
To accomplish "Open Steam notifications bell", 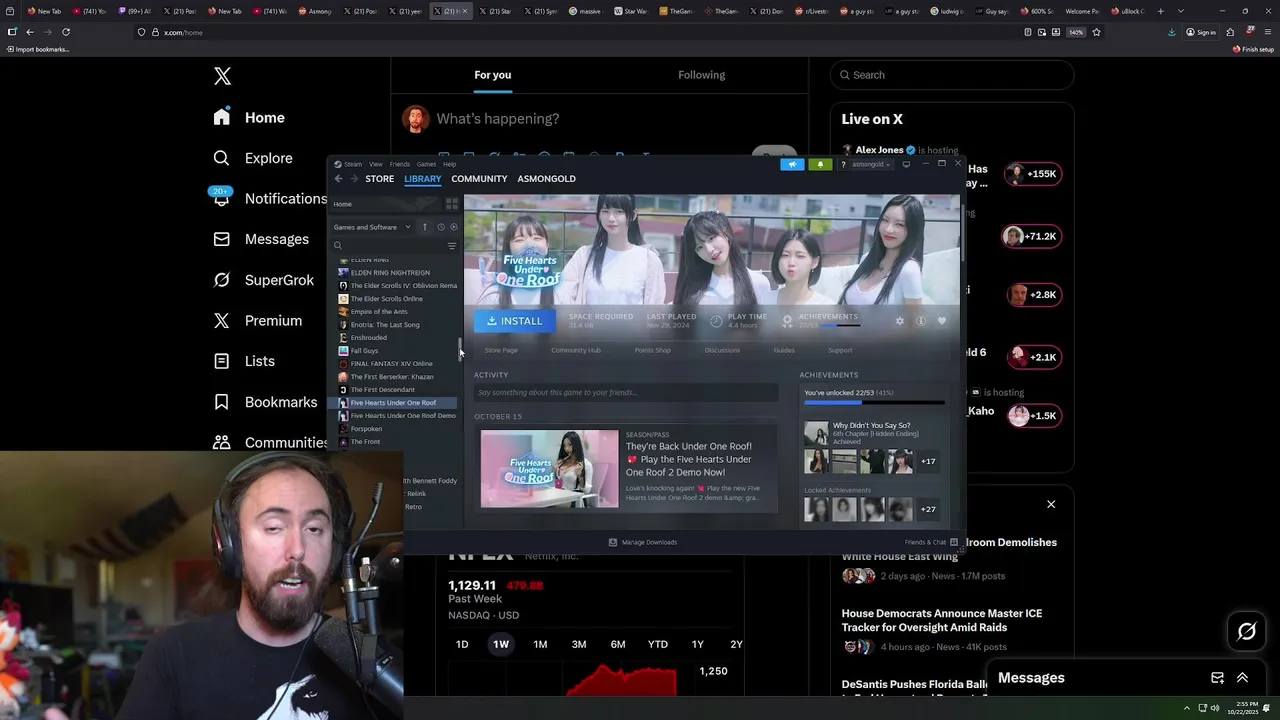I will coord(820,164).
